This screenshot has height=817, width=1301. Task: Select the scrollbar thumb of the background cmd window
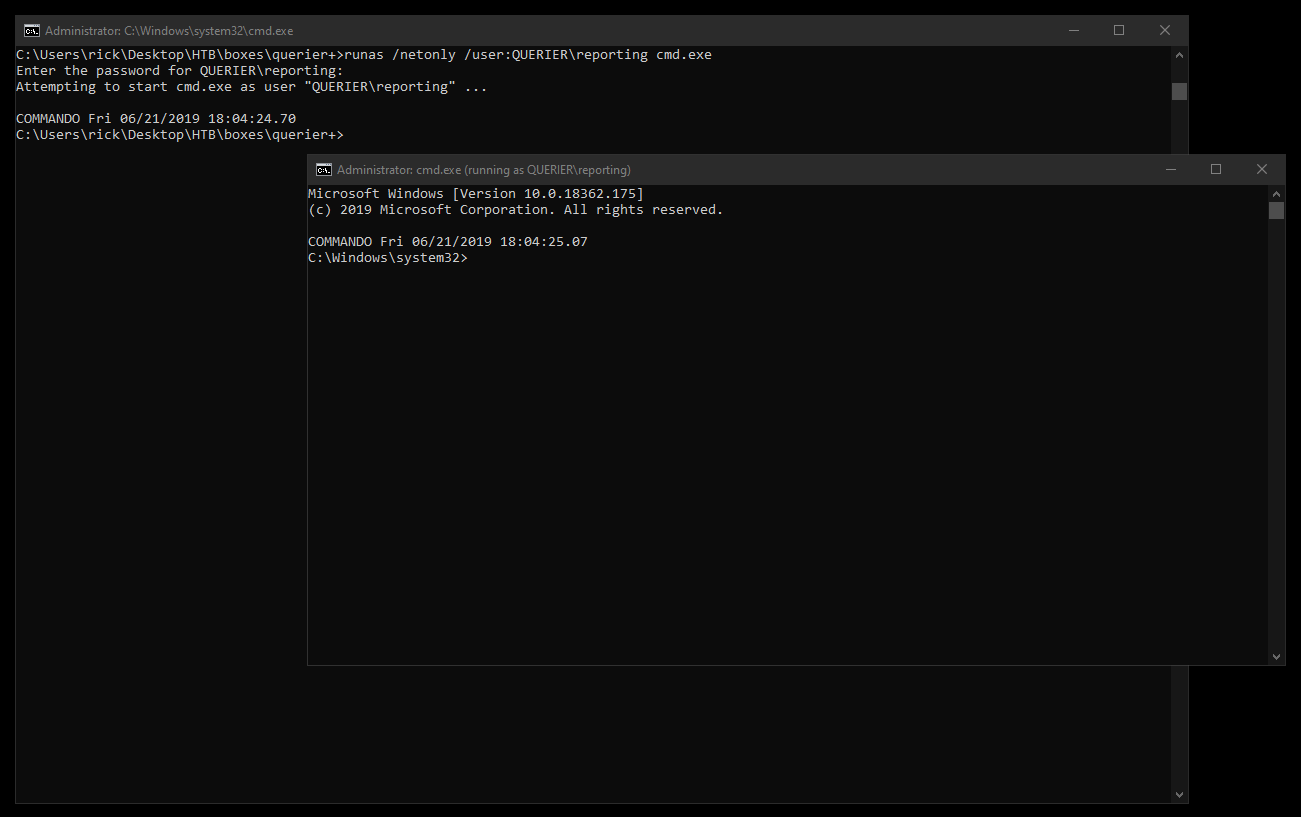point(1179,91)
